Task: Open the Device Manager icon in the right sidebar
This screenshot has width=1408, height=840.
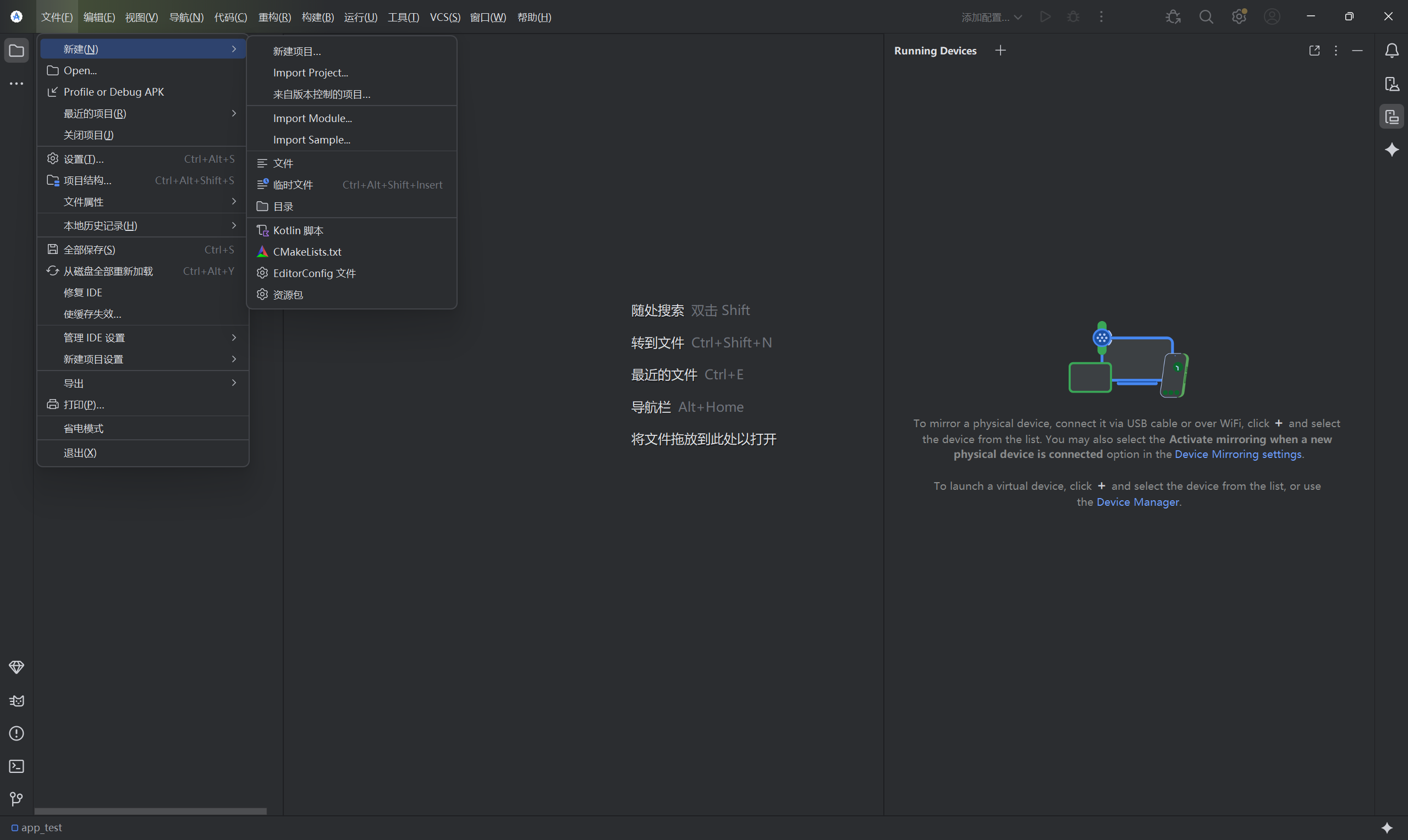Action: 1391,84
